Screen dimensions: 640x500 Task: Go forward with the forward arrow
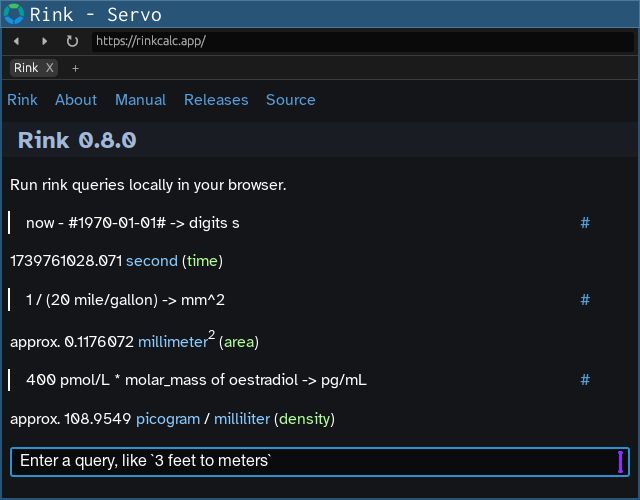point(44,41)
